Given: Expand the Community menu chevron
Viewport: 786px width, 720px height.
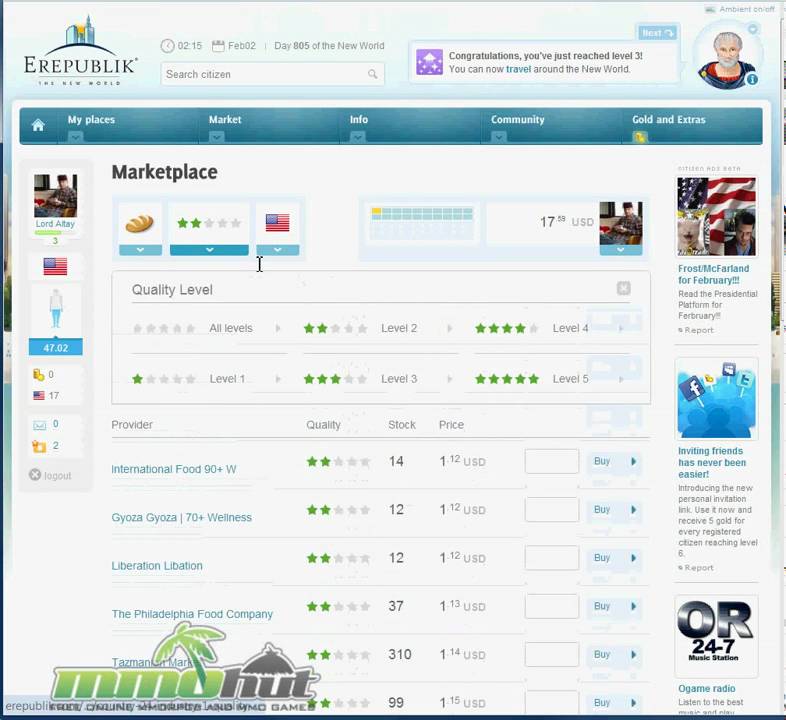Looking at the screenshot, I should pyautogui.click(x=498, y=136).
